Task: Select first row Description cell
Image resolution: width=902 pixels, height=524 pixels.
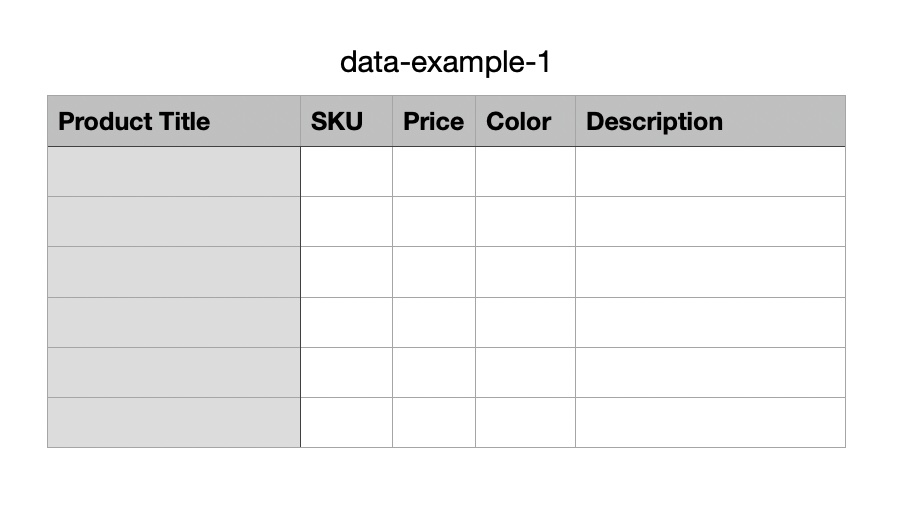Action: pyautogui.click(x=710, y=172)
